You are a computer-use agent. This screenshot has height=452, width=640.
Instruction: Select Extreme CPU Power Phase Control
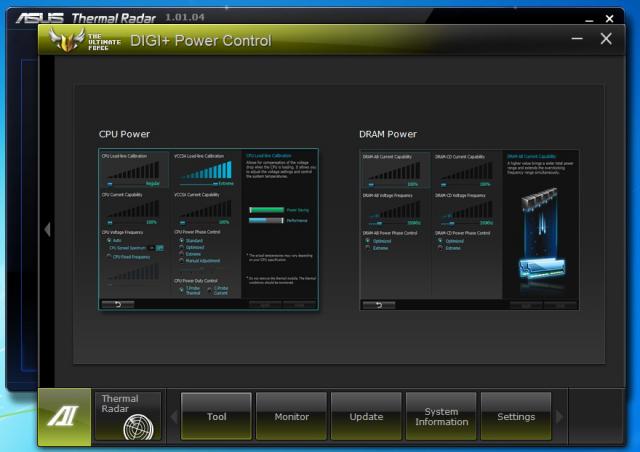pyautogui.click(x=182, y=254)
